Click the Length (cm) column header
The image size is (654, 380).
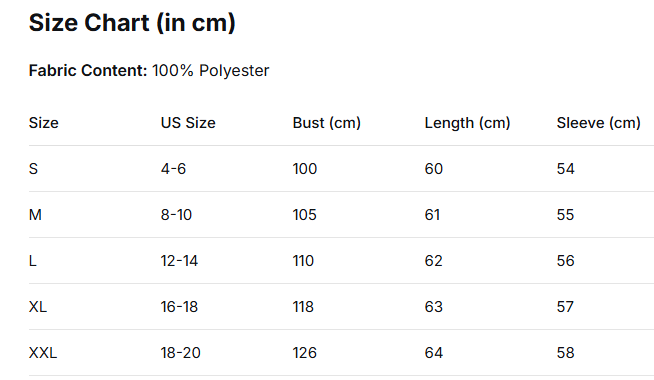pos(467,123)
